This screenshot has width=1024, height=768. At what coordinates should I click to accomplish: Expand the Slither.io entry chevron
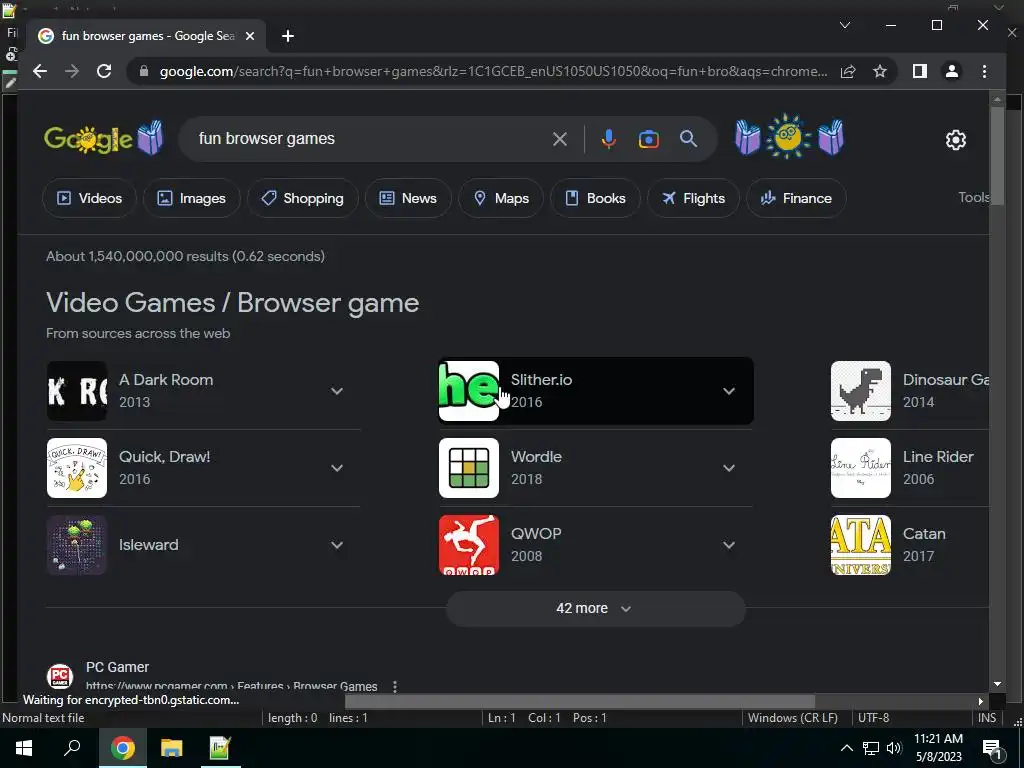click(729, 391)
